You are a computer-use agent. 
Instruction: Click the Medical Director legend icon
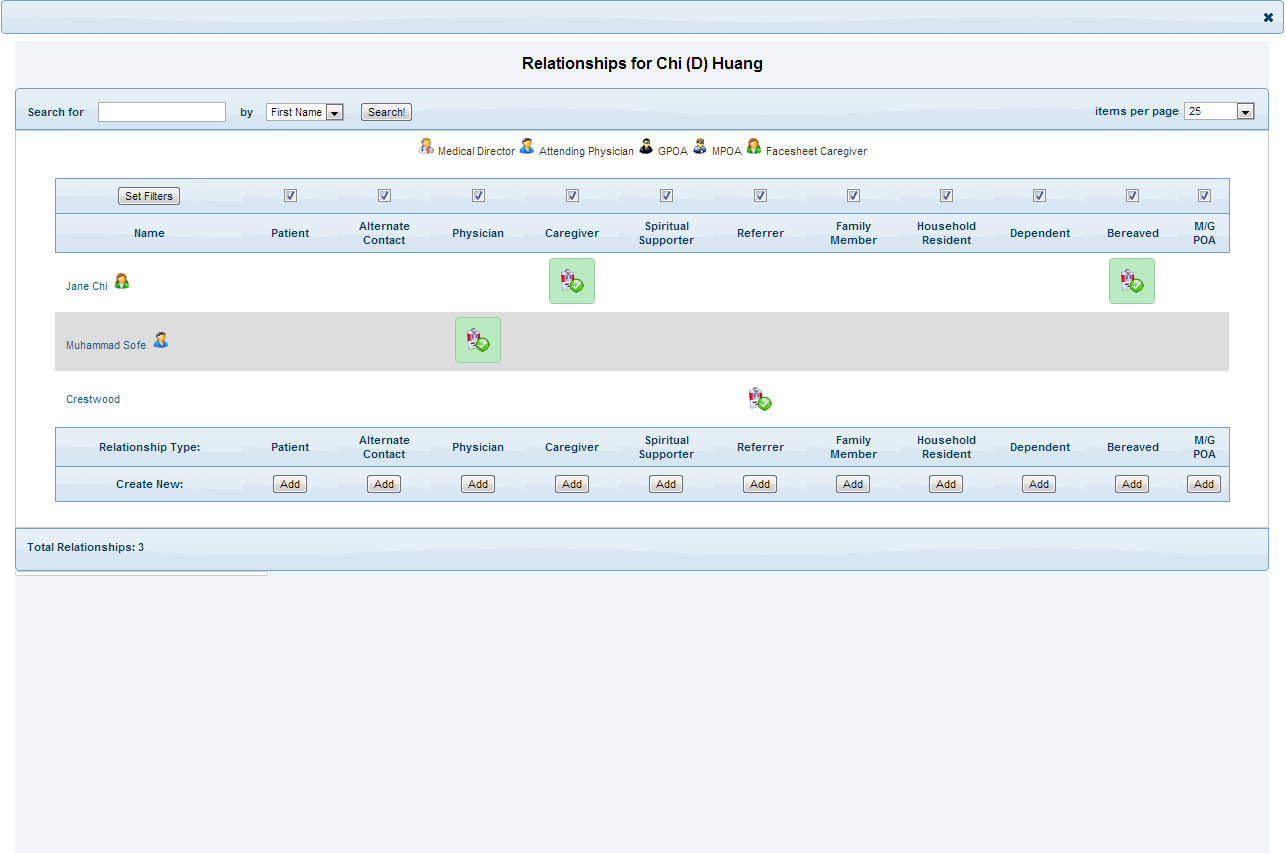(426, 147)
